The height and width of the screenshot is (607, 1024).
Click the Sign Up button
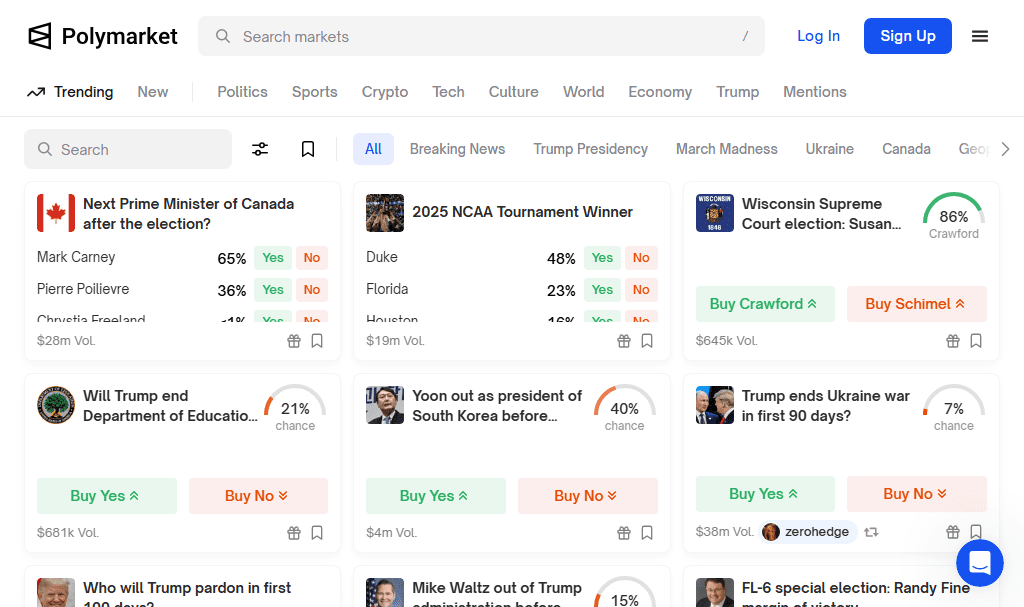[907, 36]
